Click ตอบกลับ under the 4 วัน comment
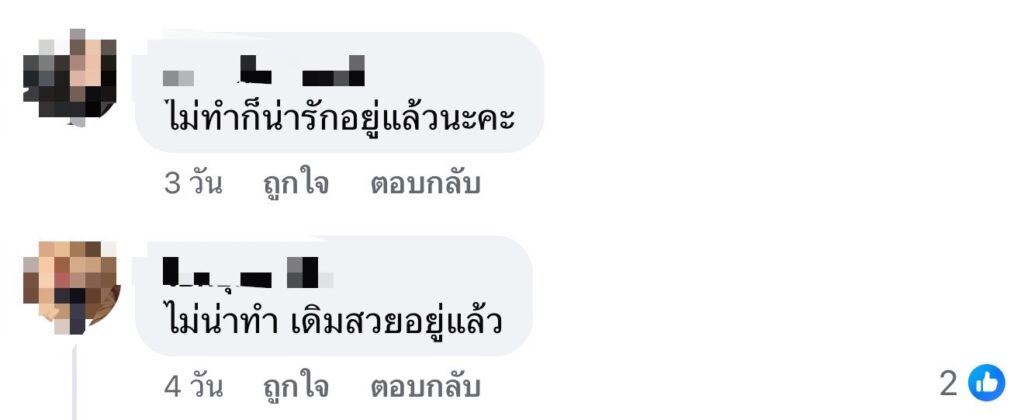Image resolution: width=1024 pixels, height=420 pixels. tap(426, 387)
